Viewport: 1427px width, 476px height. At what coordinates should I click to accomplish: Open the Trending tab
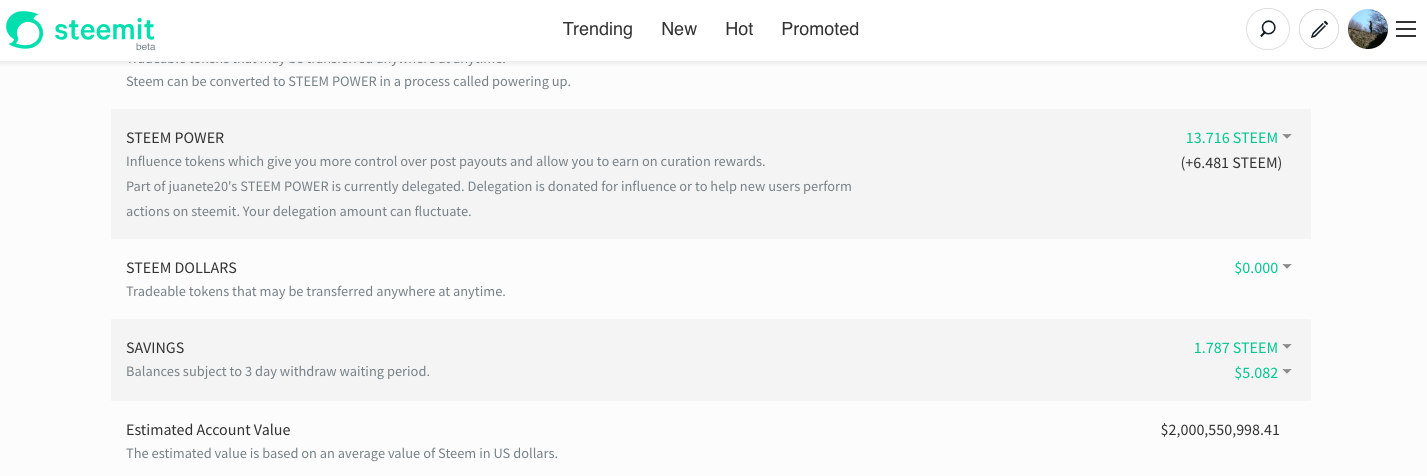[597, 29]
